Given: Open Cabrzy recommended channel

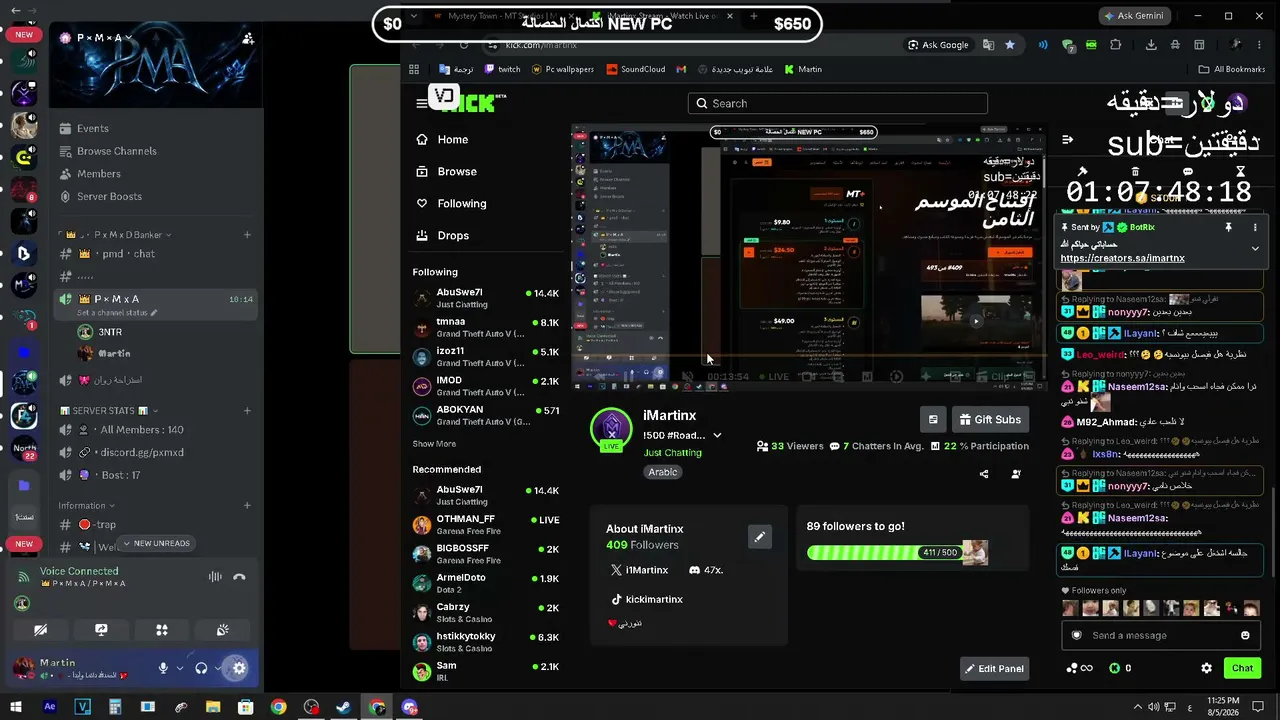Looking at the screenshot, I should pyautogui.click(x=486, y=612).
